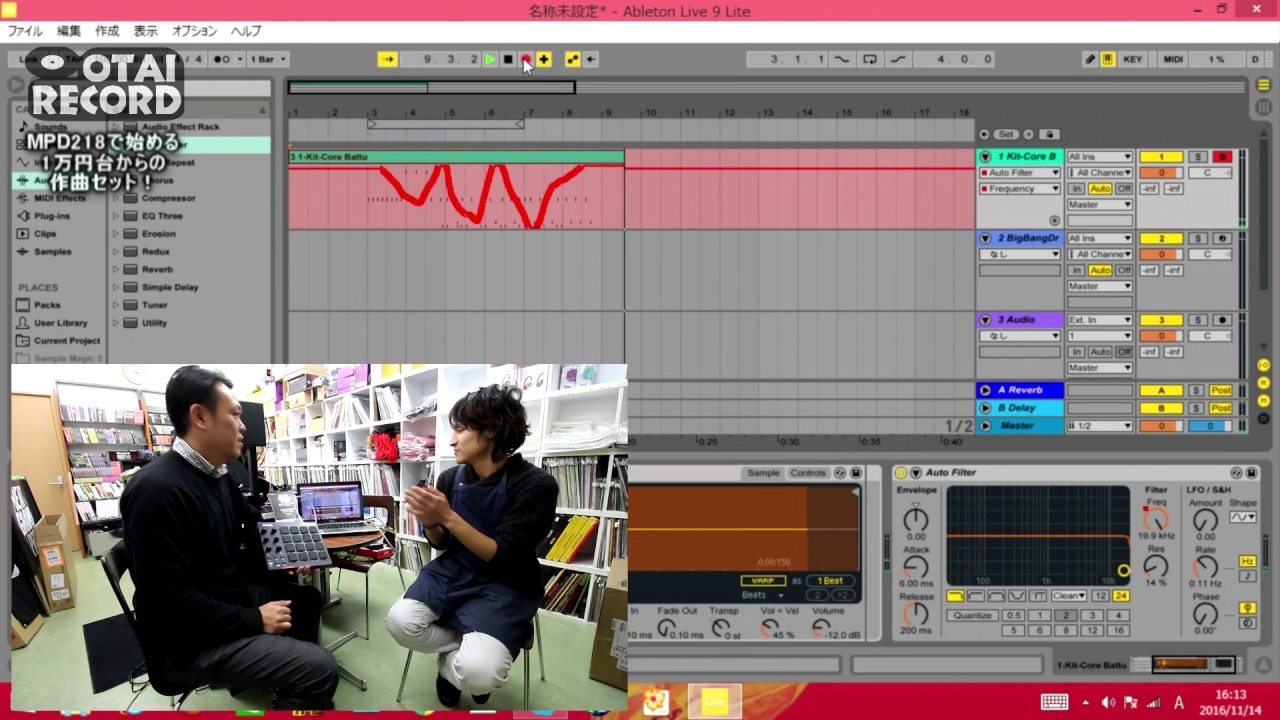Expand the Reverb folder in browser
The height and width of the screenshot is (720, 1280).
click(x=116, y=269)
